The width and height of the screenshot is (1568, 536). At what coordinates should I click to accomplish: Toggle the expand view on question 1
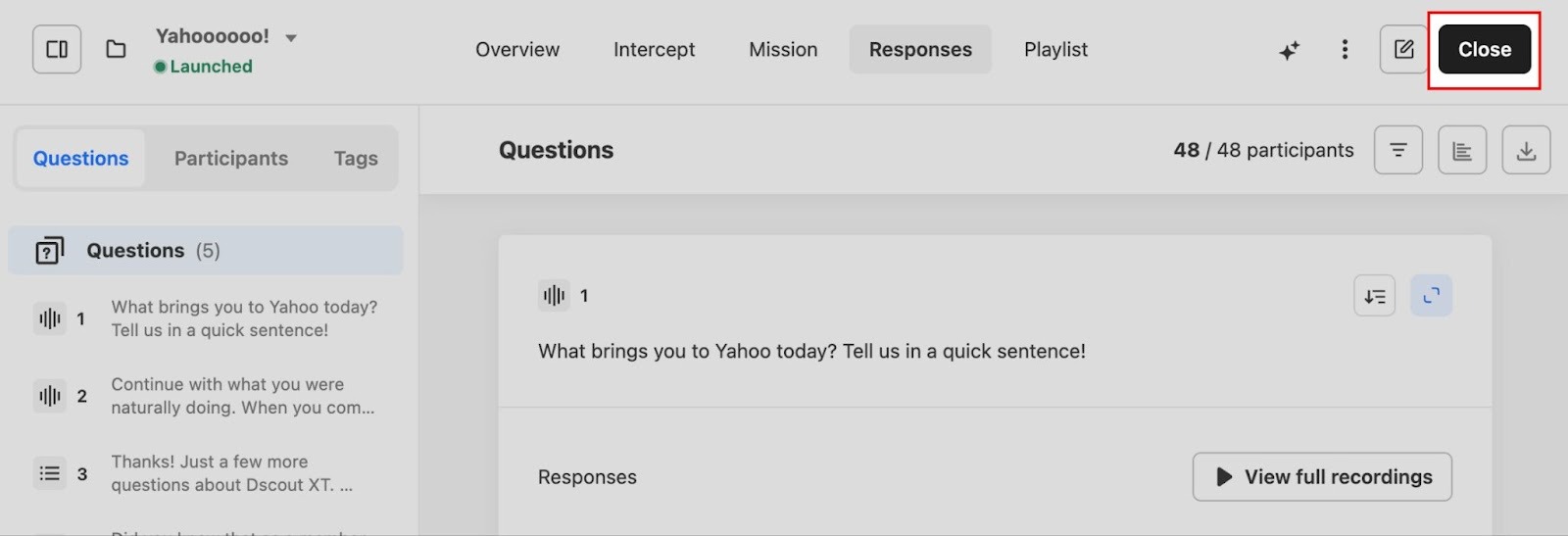pos(1431,296)
